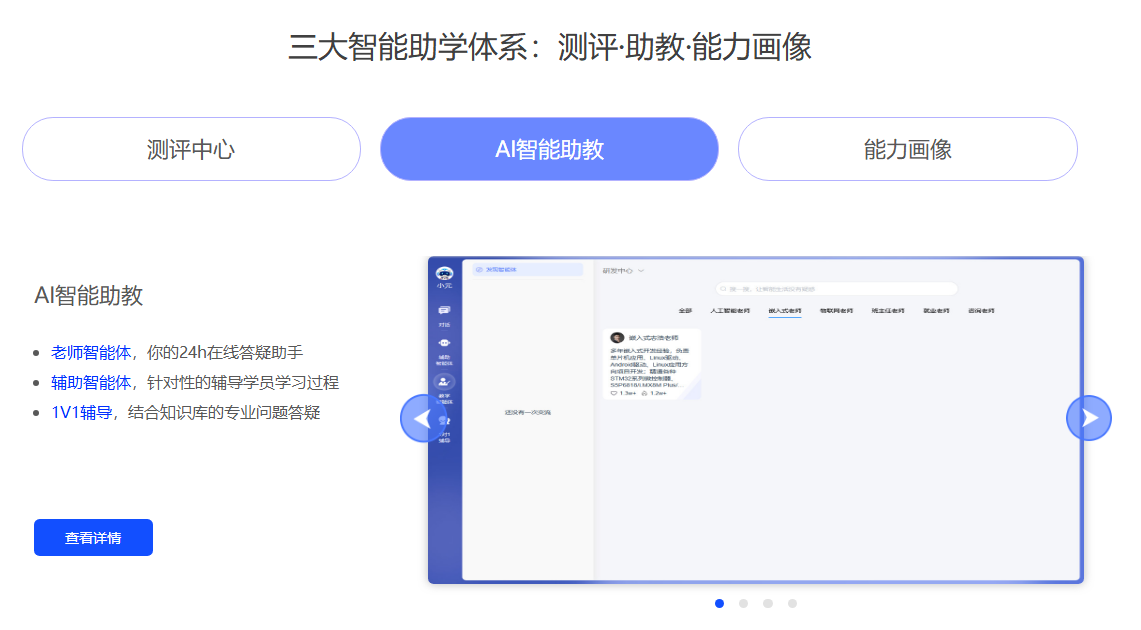Choose the 班主任老师 tab in preview

click(888, 311)
